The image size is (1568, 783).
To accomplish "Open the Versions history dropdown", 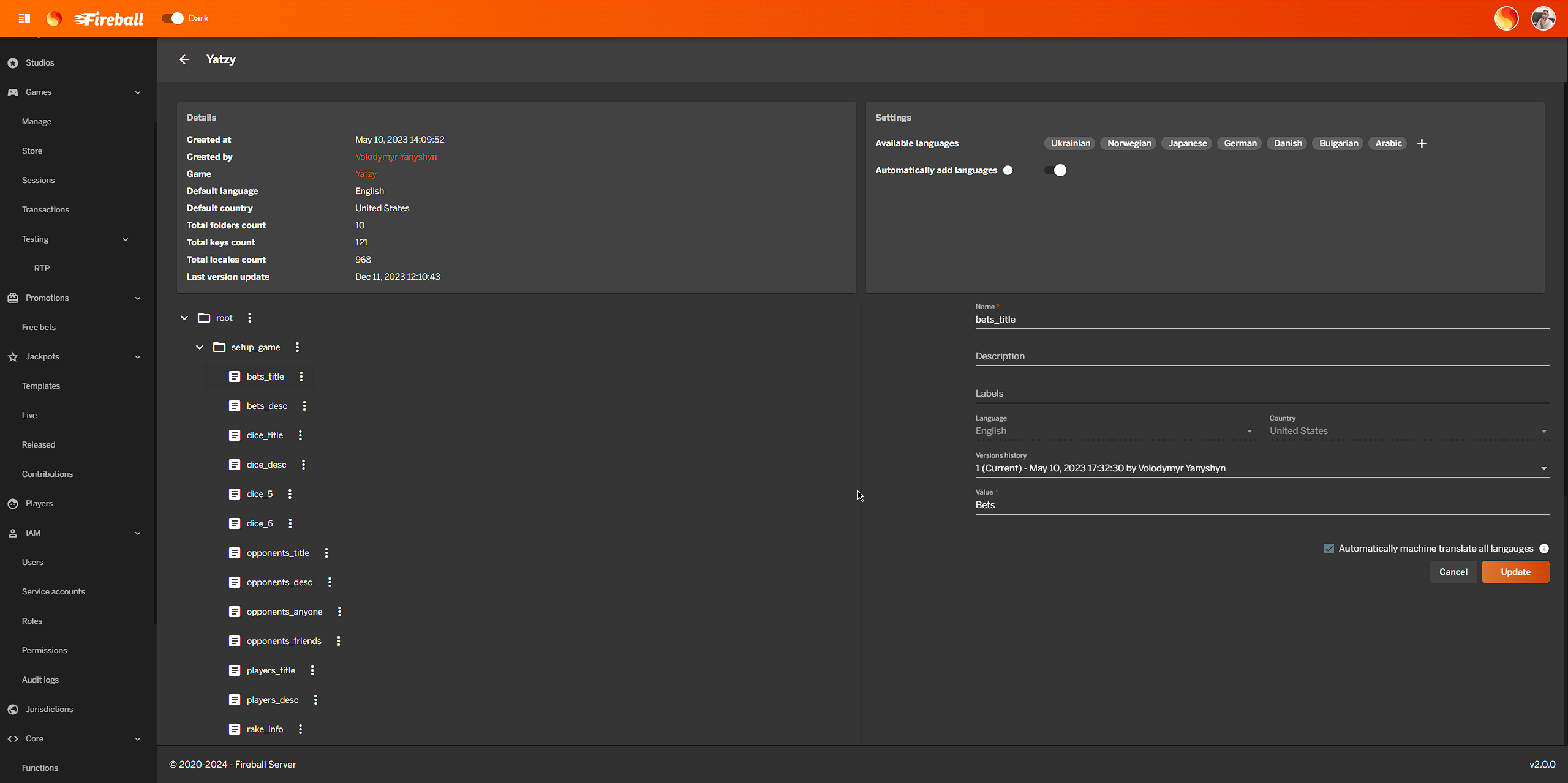I will click(x=1262, y=468).
